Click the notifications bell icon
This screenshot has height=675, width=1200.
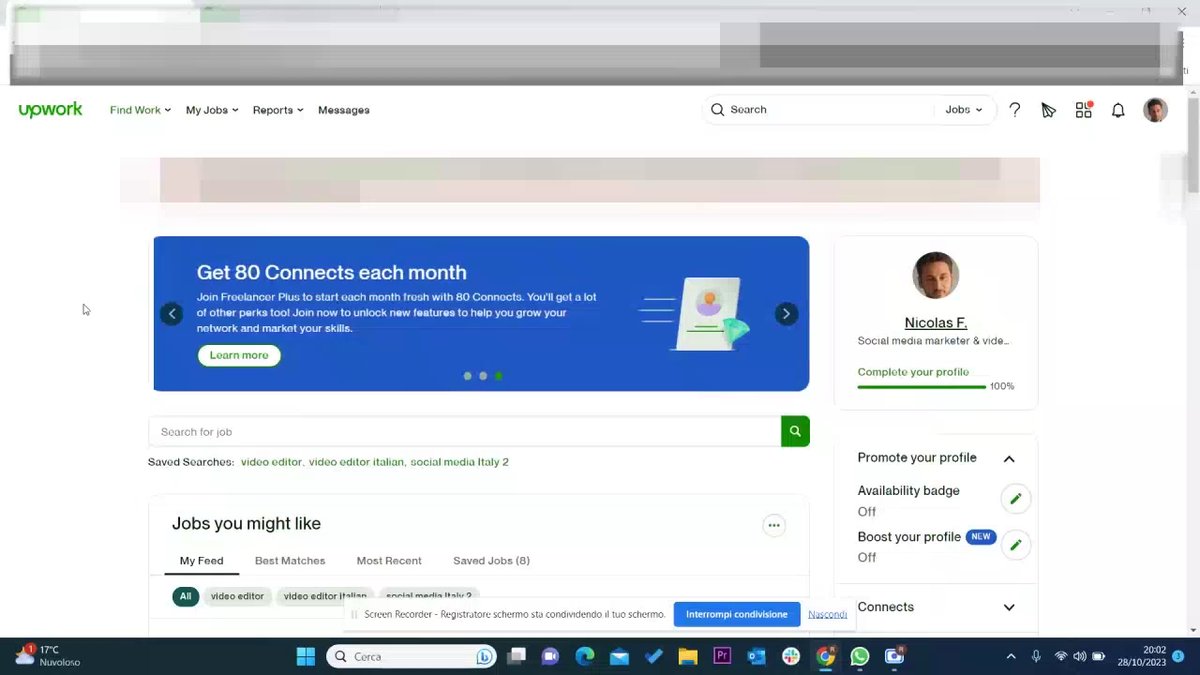[1118, 110]
